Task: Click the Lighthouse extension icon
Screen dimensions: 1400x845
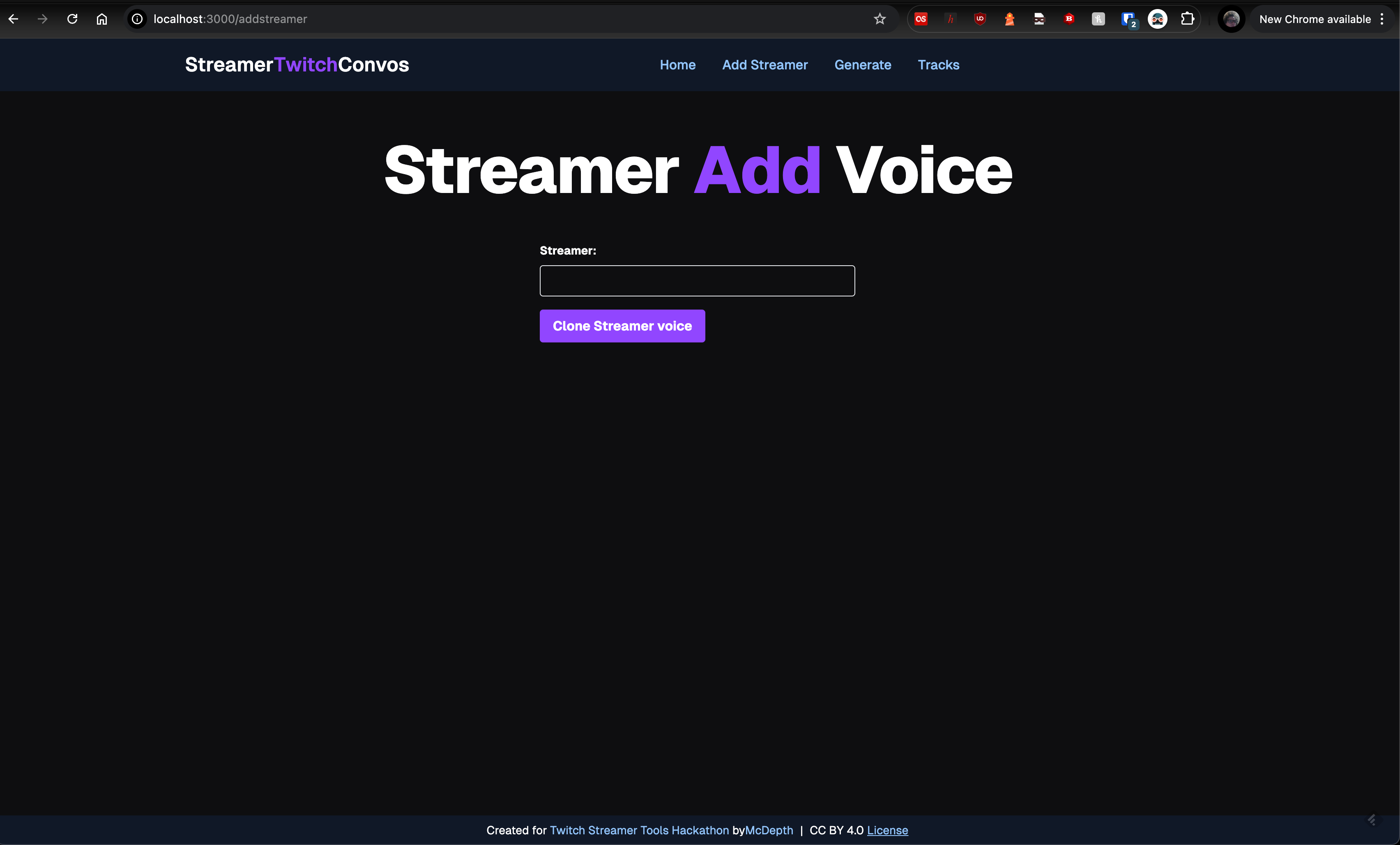Action: 1009,19
